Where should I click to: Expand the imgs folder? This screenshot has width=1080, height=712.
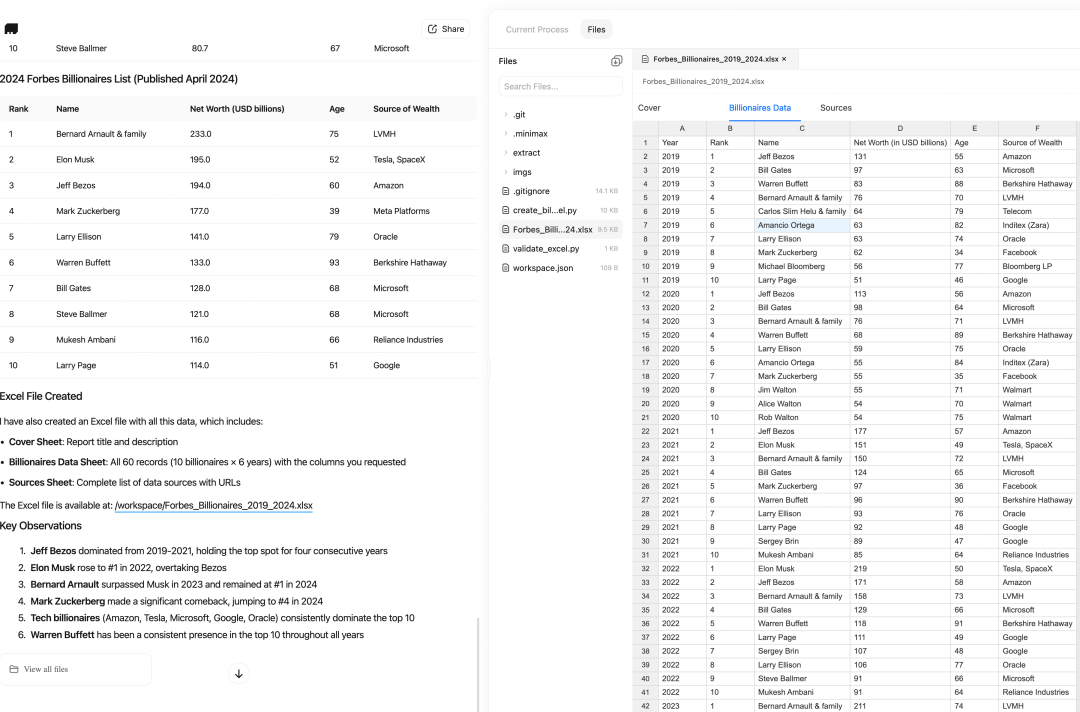(522, 172)
